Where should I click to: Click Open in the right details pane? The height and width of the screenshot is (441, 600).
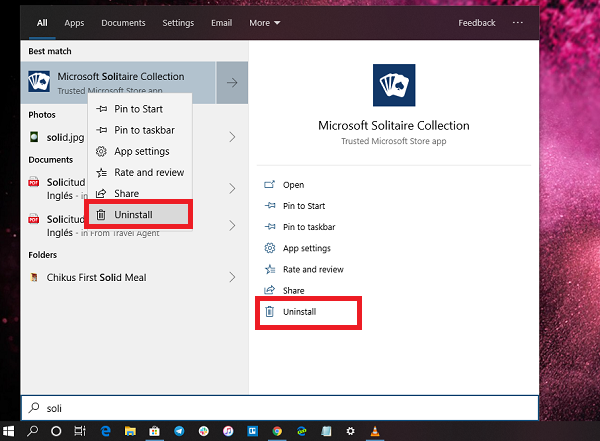293,185
